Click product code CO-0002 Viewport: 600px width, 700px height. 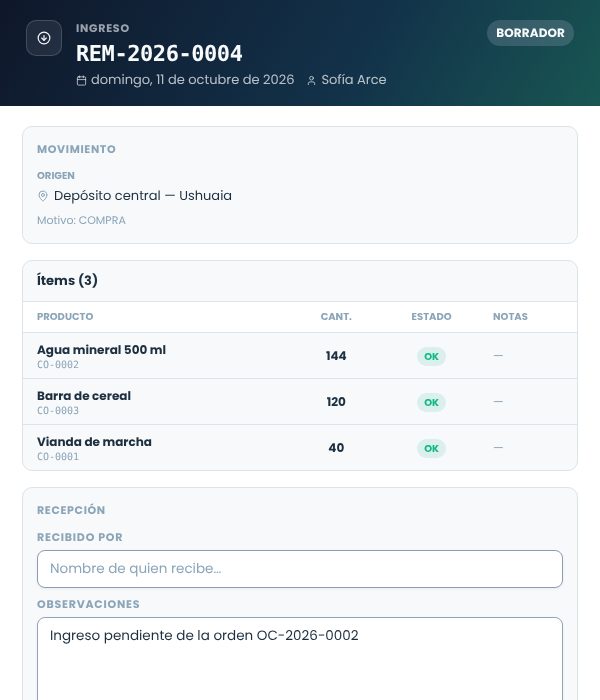(58, 365)
